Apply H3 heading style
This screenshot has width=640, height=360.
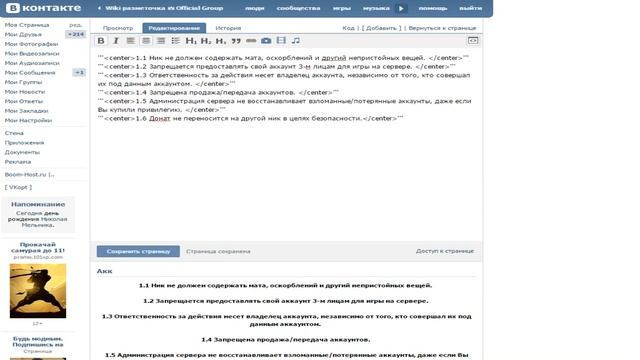point(221,40)
